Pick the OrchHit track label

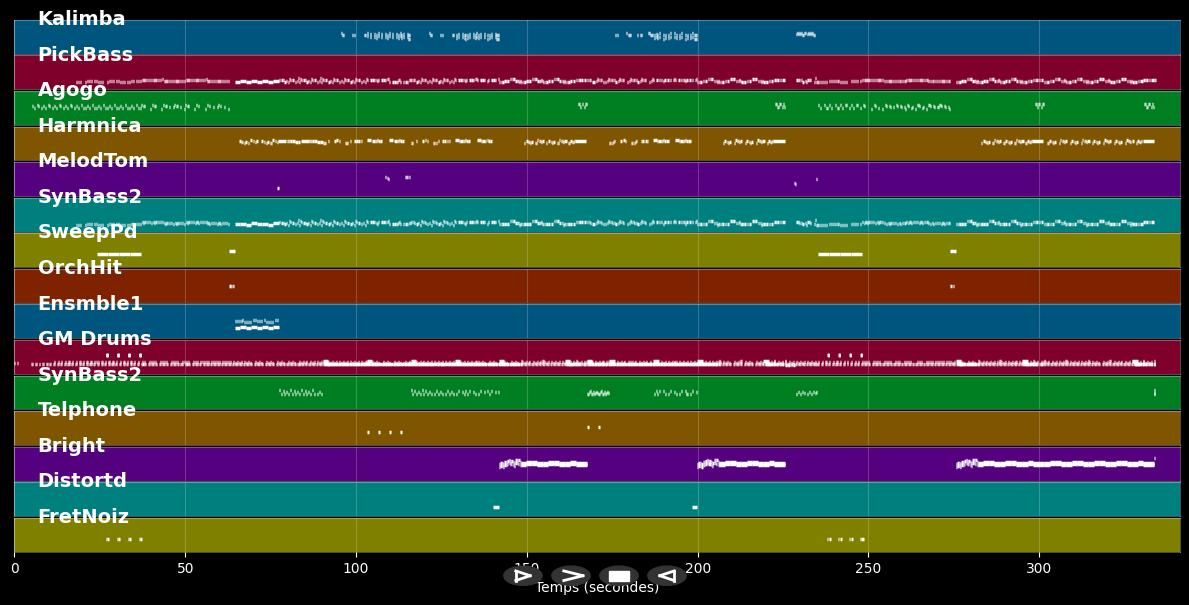[x=80, y=268]
